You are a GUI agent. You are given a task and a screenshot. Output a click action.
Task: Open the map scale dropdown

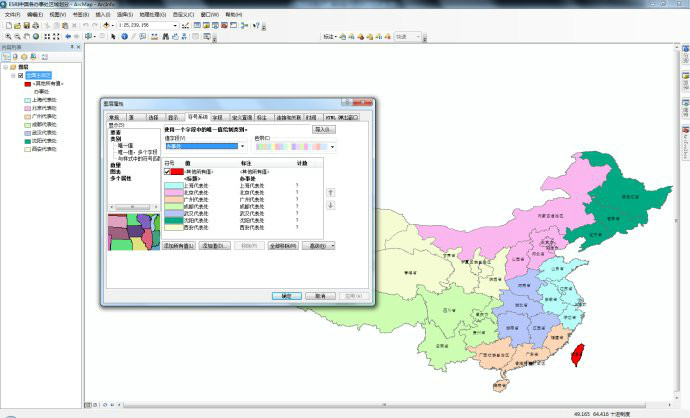pos(175,26)
